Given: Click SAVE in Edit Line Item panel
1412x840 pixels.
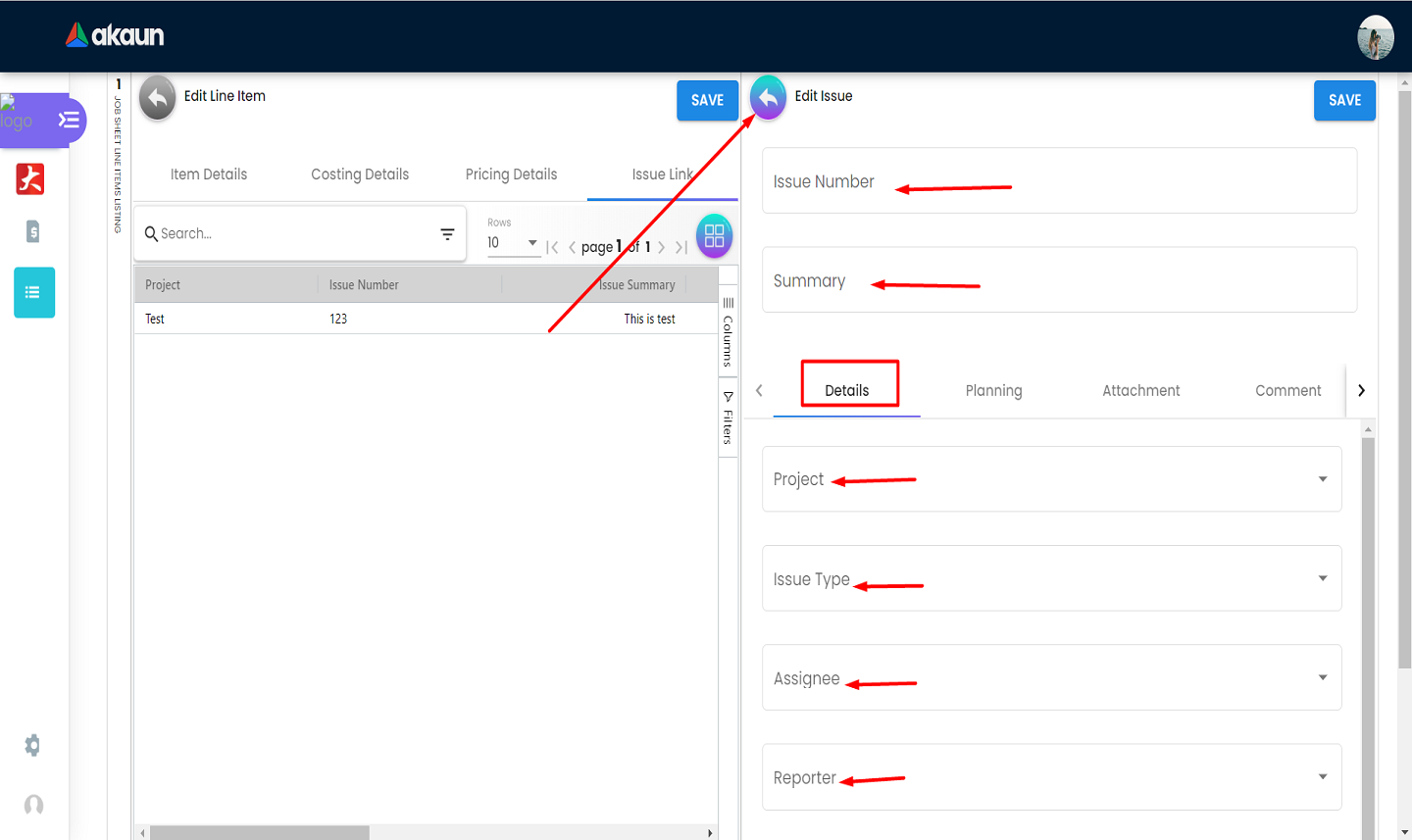Looking at the screenshot, I should 707,100.
